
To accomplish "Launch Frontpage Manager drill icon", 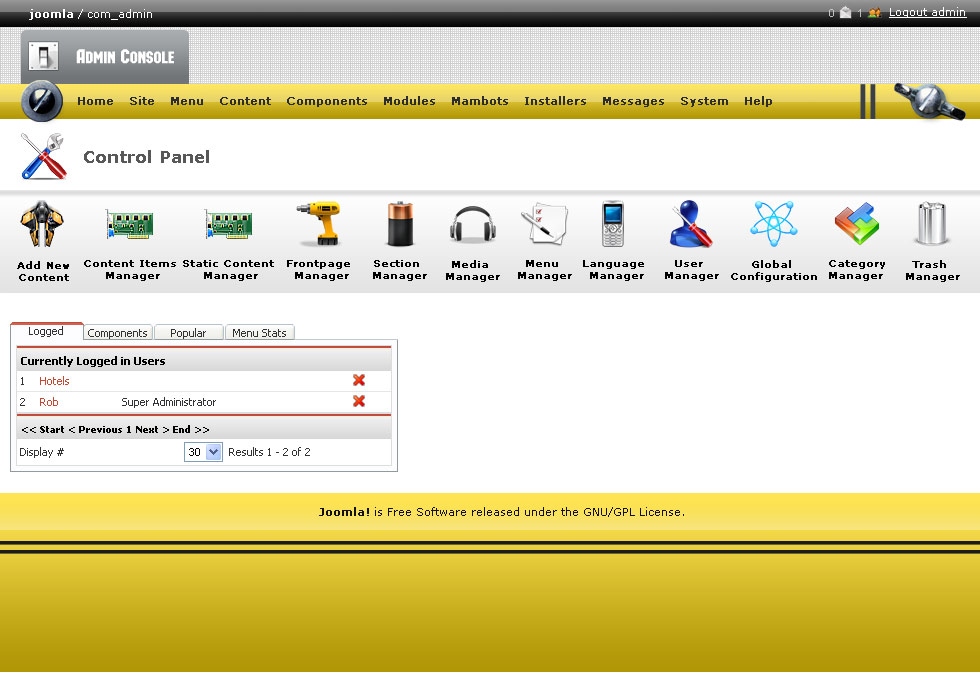I will coord(319,223).
